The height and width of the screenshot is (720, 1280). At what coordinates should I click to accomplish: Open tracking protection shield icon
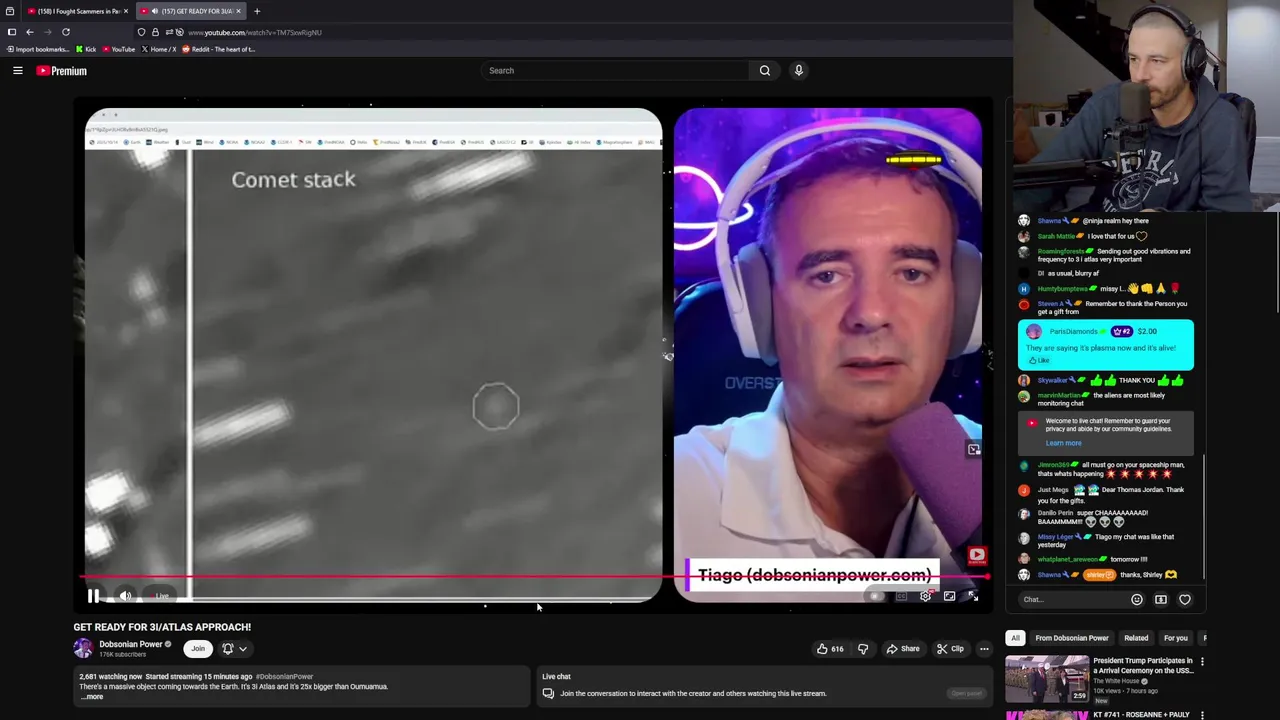coord(141,32)
